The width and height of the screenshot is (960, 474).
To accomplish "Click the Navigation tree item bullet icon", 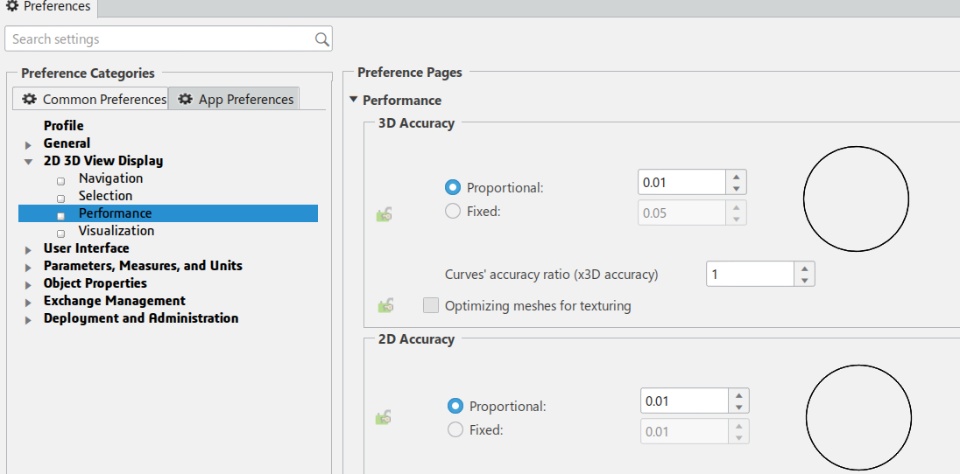I will click(x=61, y=180).
